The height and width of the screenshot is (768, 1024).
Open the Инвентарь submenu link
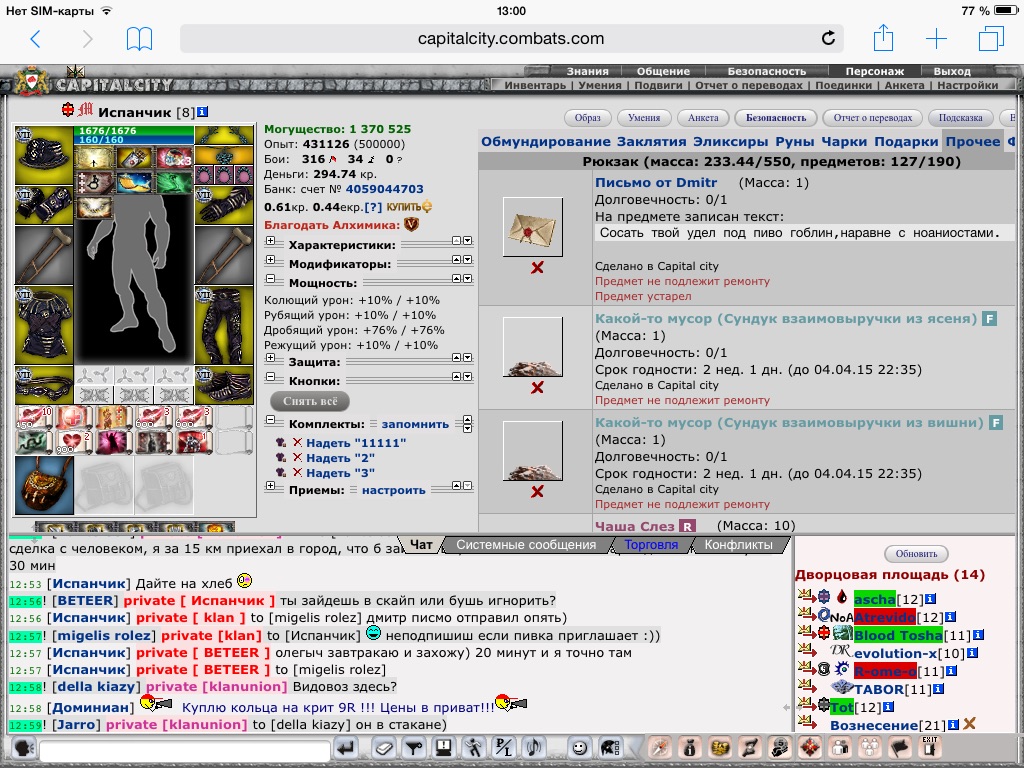(x=535, y=85)
